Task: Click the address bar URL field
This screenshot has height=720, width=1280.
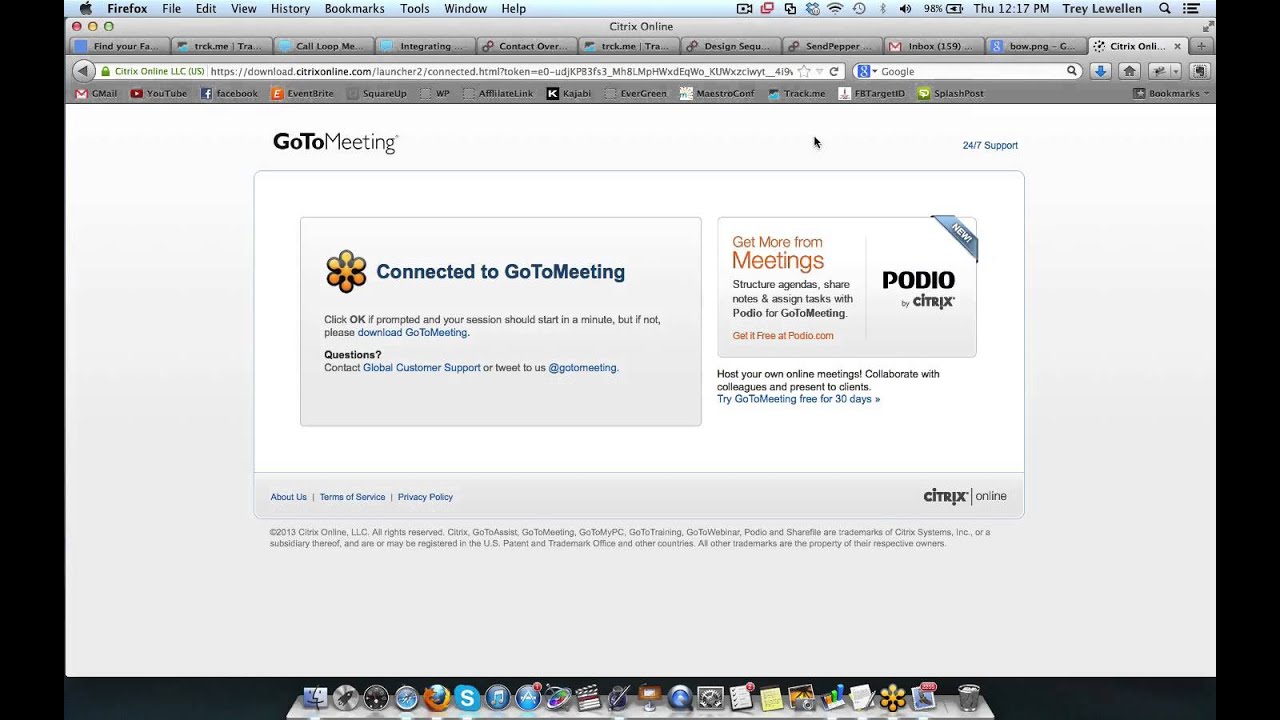Action: point(500,71)
